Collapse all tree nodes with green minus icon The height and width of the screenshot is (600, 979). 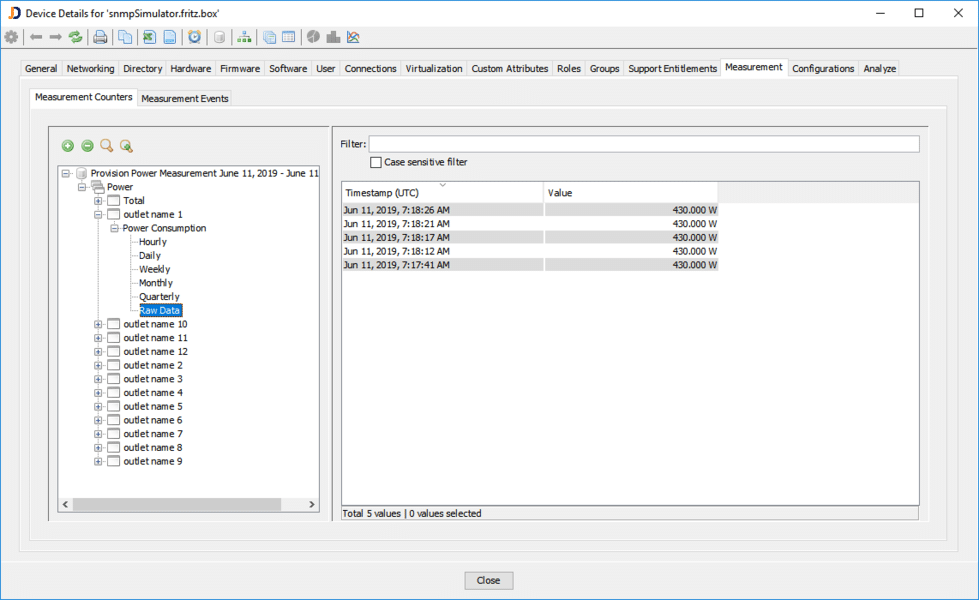[x=87, y=146]
